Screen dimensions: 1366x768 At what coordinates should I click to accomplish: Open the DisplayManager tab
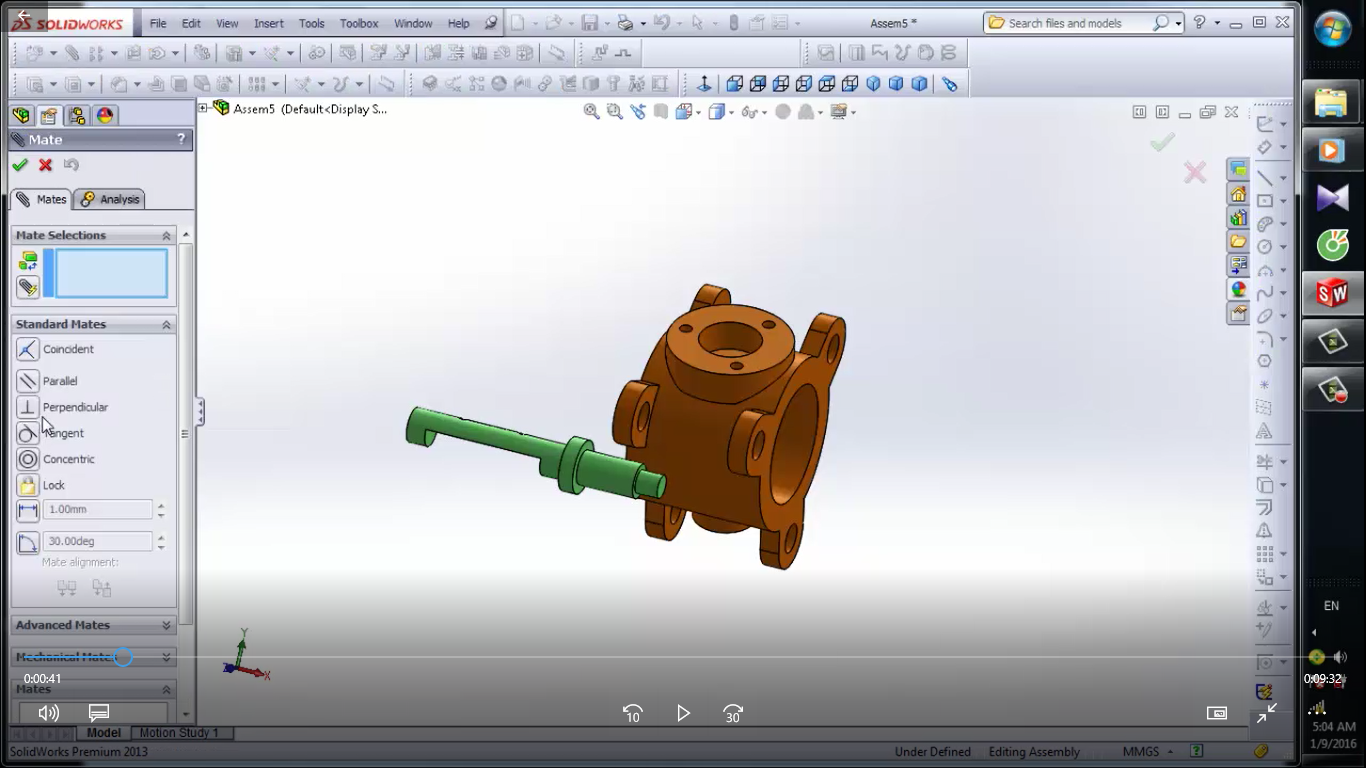(105, 116)
